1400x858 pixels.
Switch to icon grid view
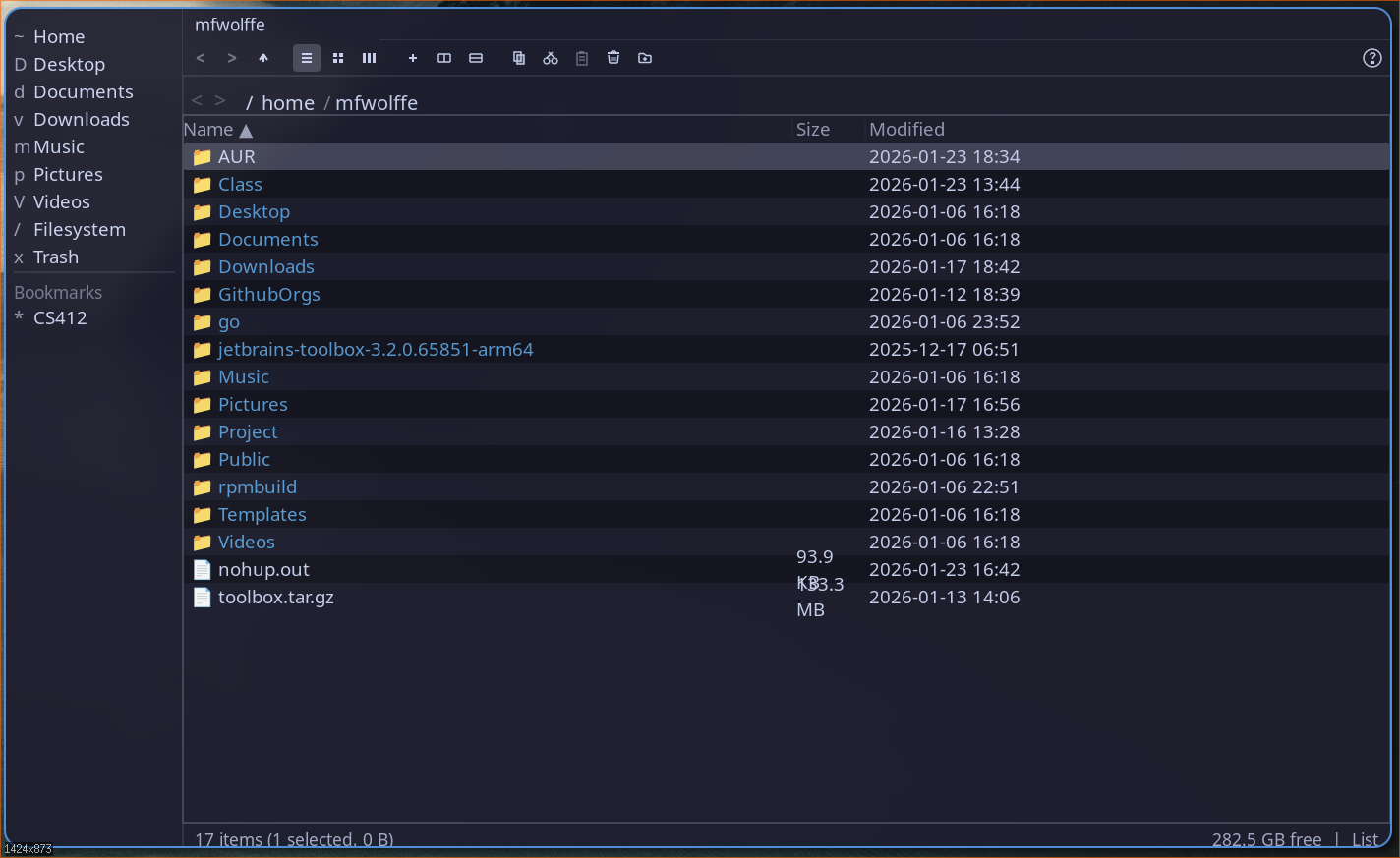point(338,58)
